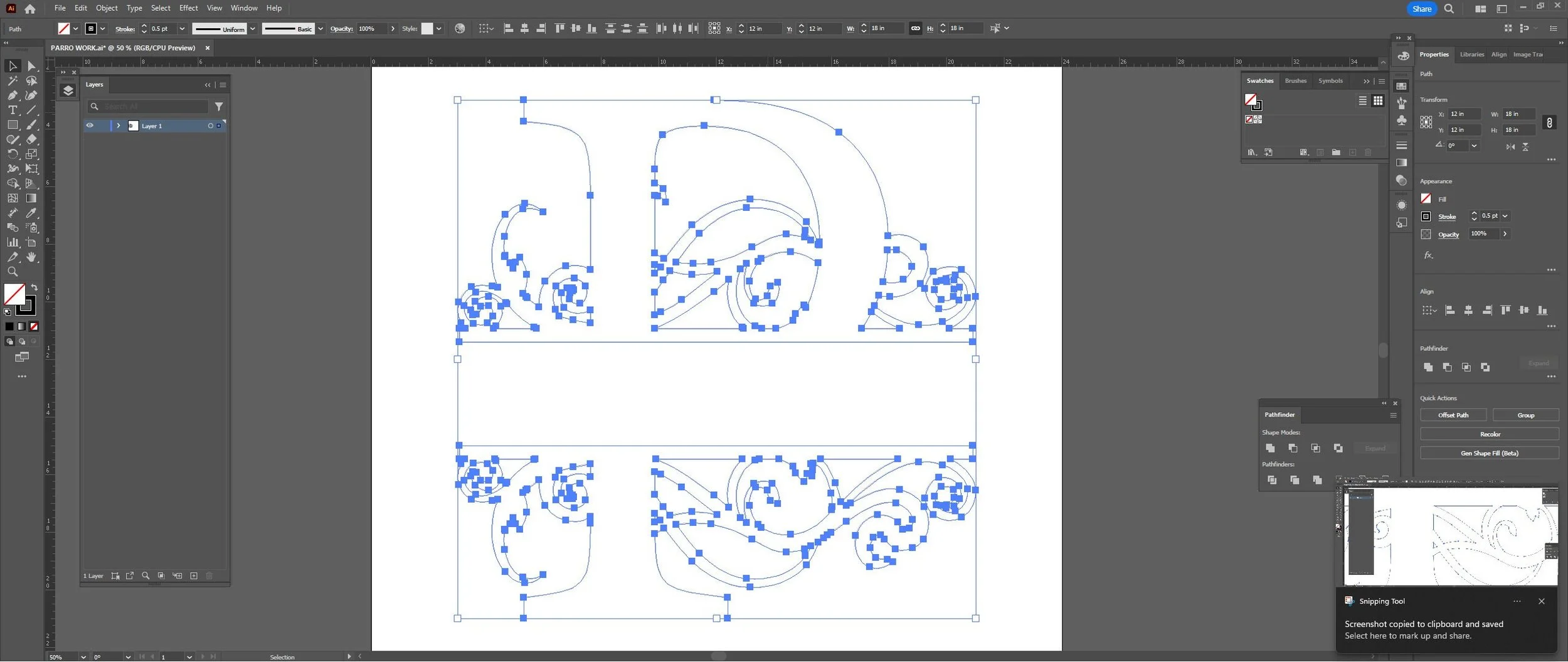Select the Rectangle tool

[x=13, y=125]
